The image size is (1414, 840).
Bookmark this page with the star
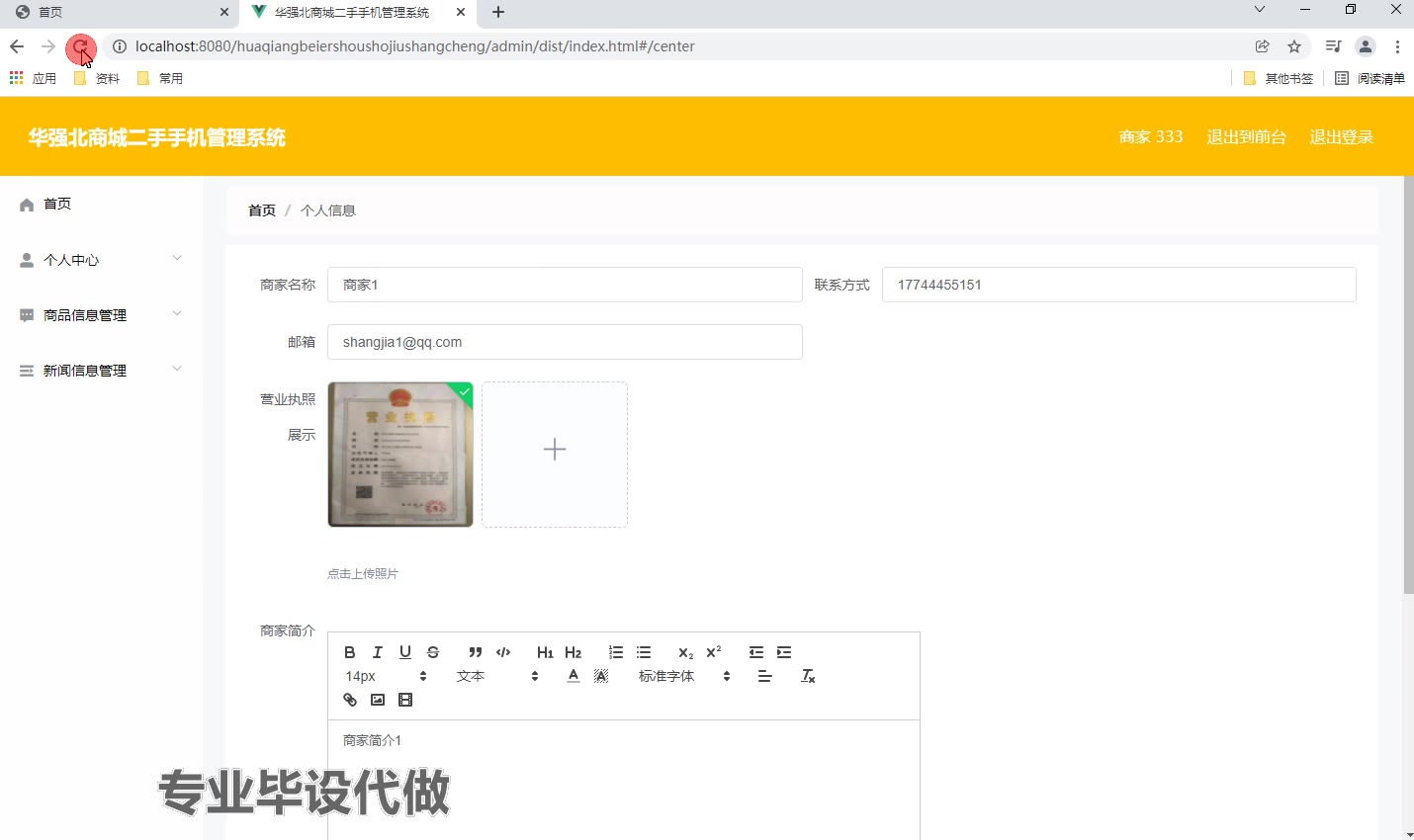[x=1294, y=46]
